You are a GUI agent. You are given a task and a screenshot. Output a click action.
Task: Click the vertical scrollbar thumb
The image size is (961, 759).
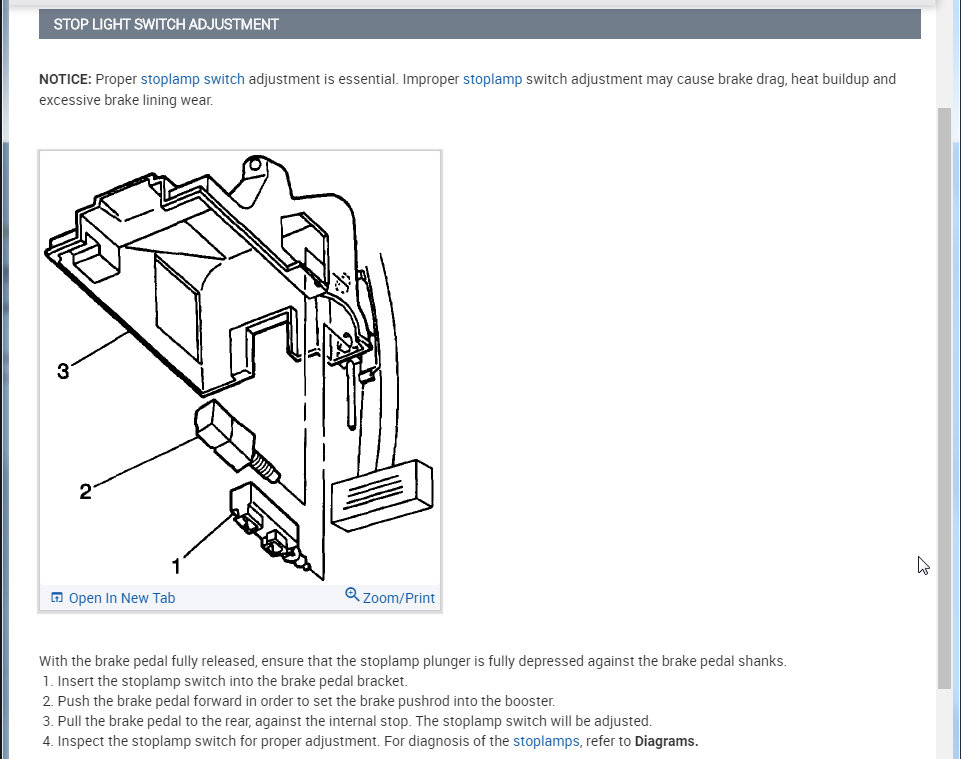[944, 399]
